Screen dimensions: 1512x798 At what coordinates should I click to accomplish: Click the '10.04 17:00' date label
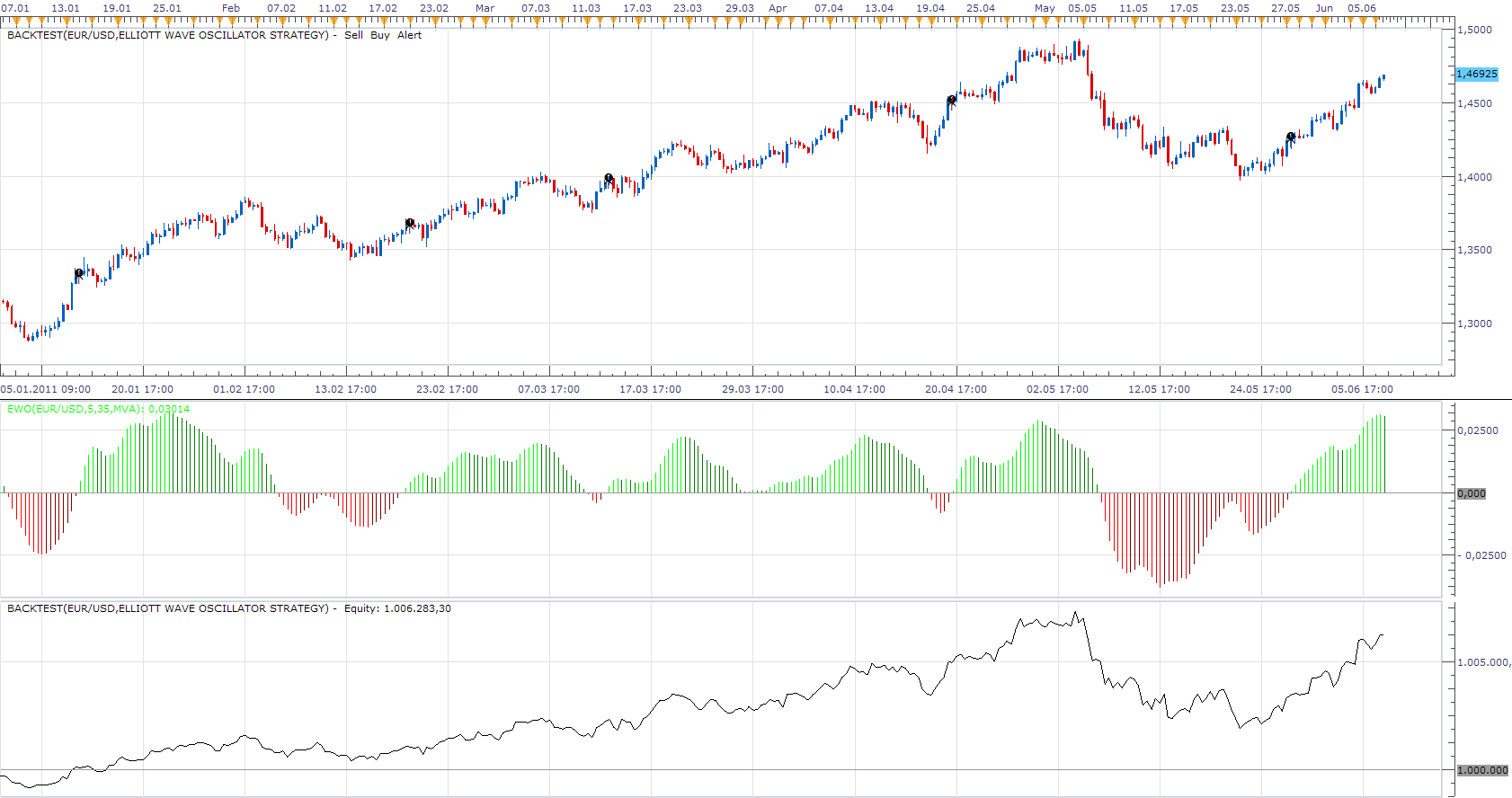coord(854,389)
